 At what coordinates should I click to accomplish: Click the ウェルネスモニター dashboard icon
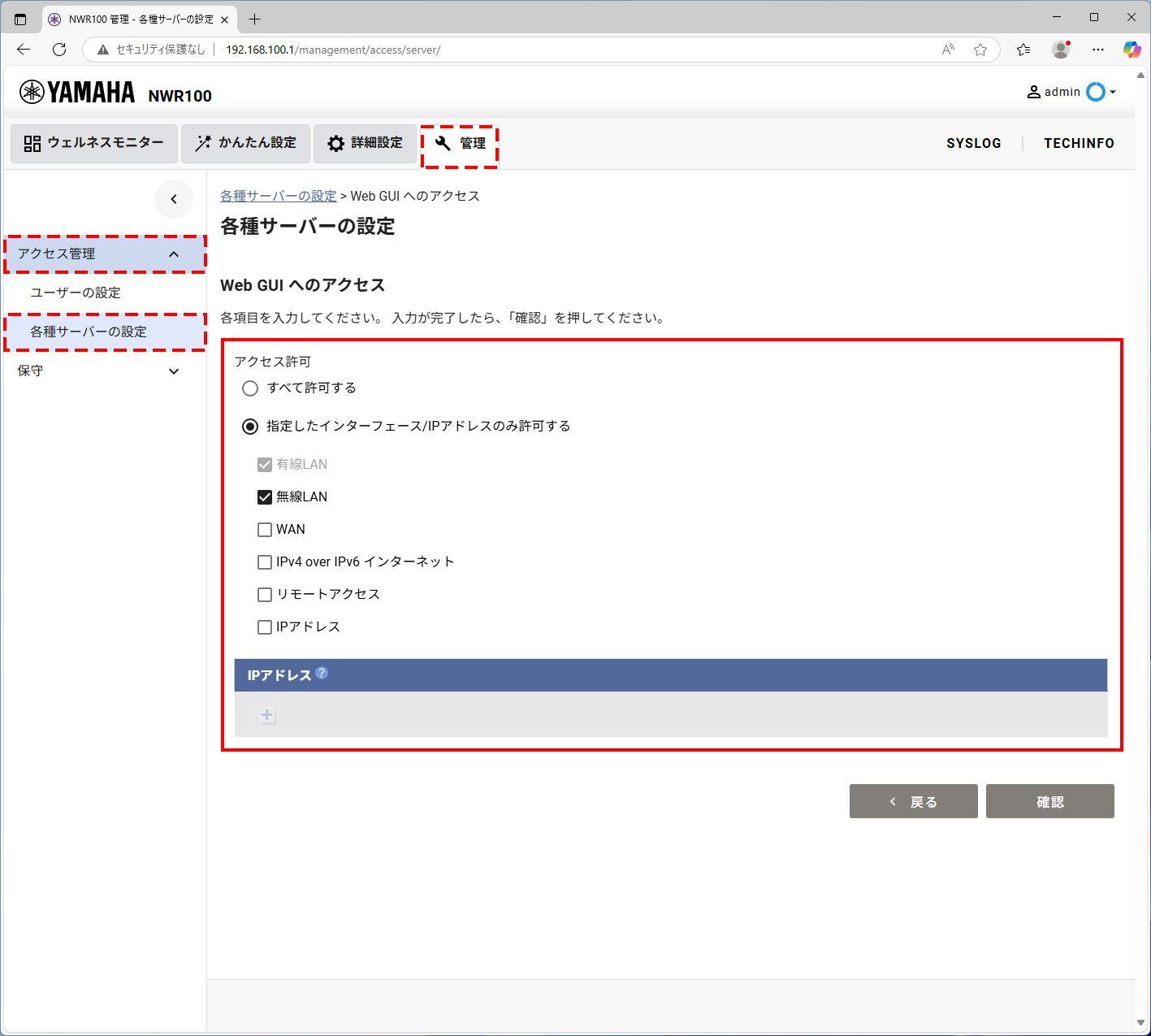(93, 143)
